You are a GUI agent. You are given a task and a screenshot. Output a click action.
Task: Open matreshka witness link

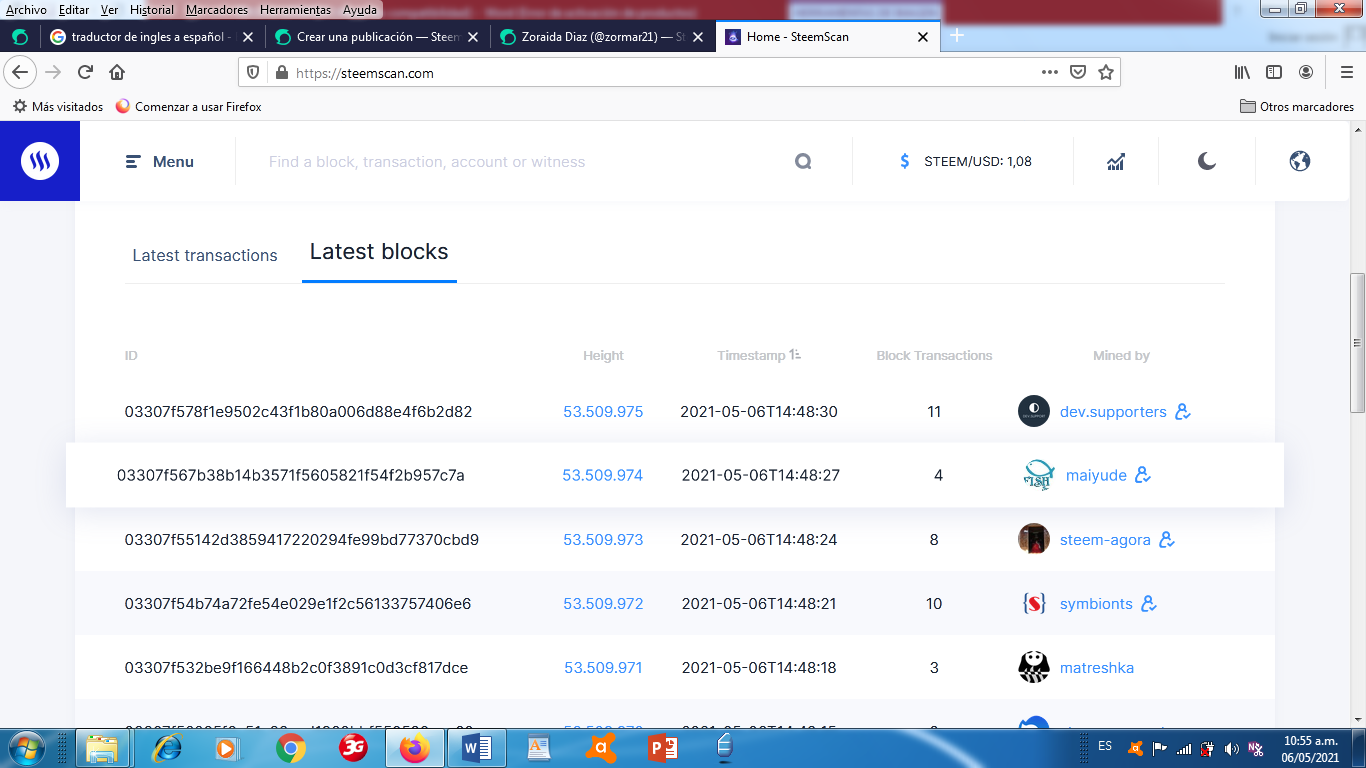point(1097,668)
